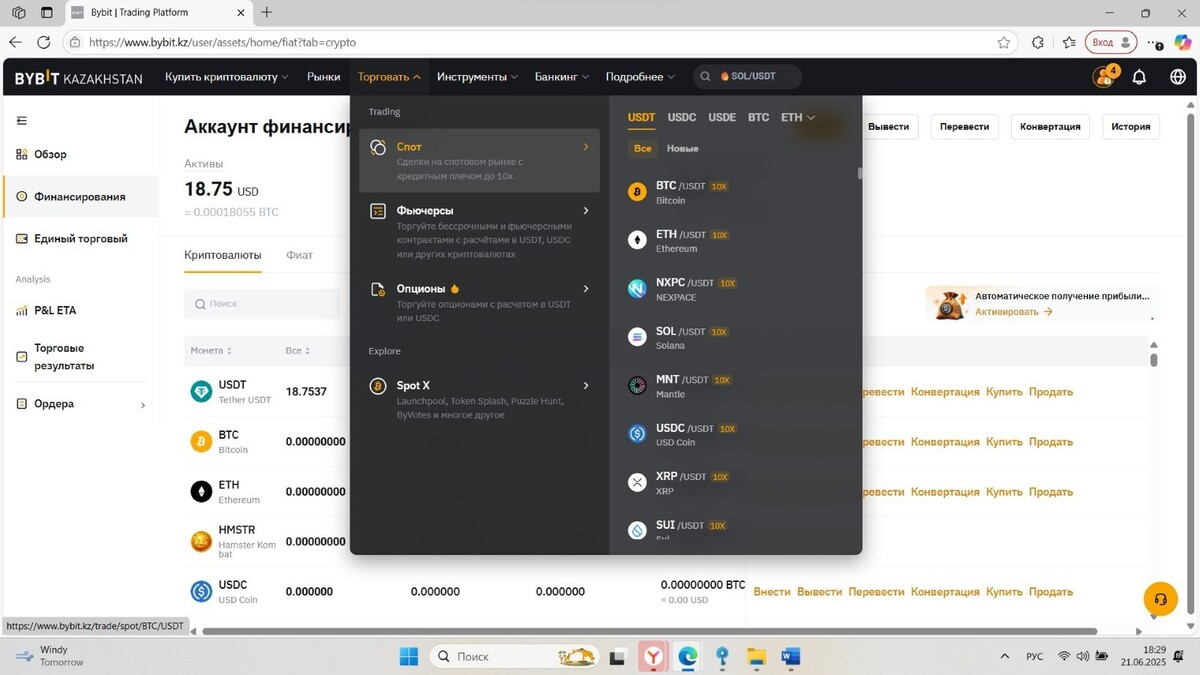
Task: Sort the table by the Монета column
Action: [x=211, y=351]
